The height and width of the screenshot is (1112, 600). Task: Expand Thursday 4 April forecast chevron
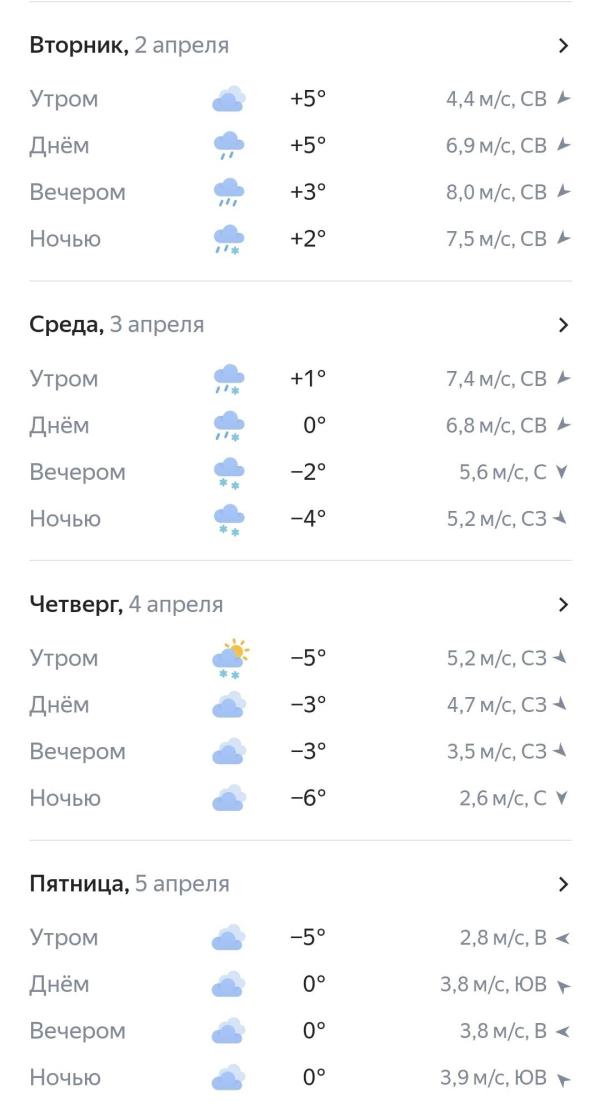click(563, 604)
